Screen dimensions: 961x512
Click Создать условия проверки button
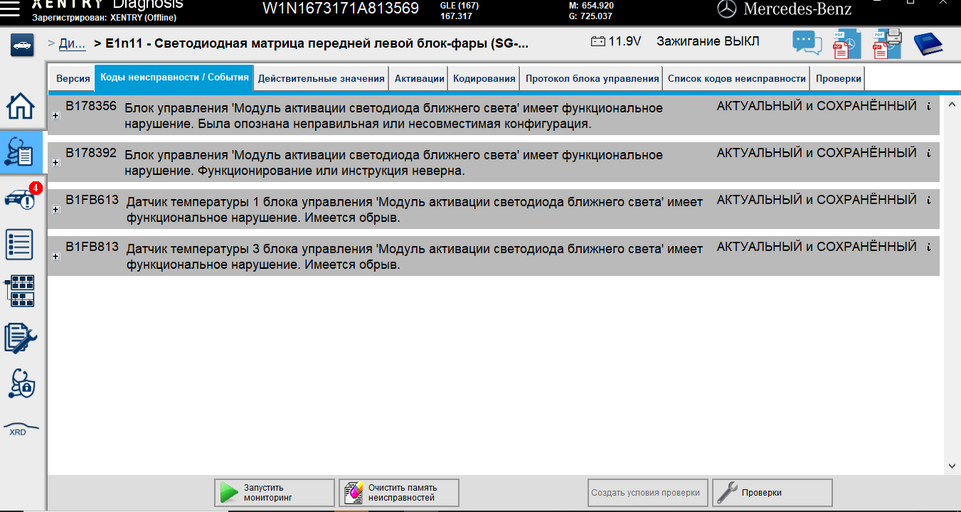coord(648,492)
